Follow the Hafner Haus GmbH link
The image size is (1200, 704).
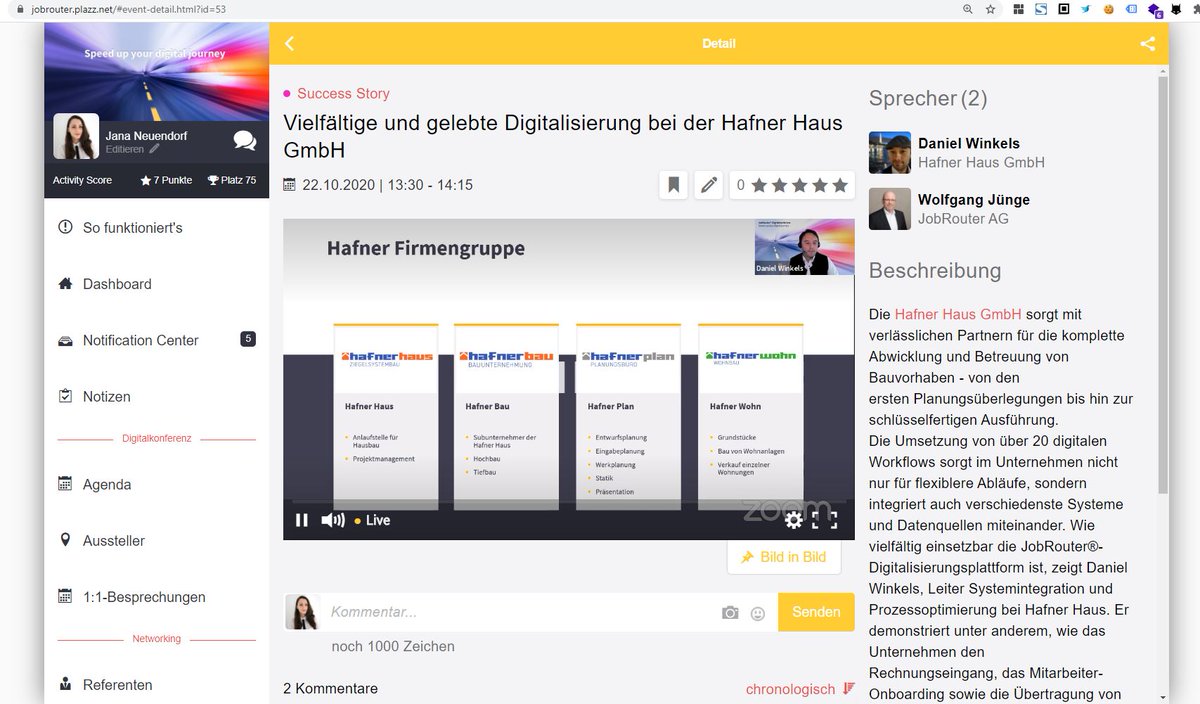[x=958, y=314]
